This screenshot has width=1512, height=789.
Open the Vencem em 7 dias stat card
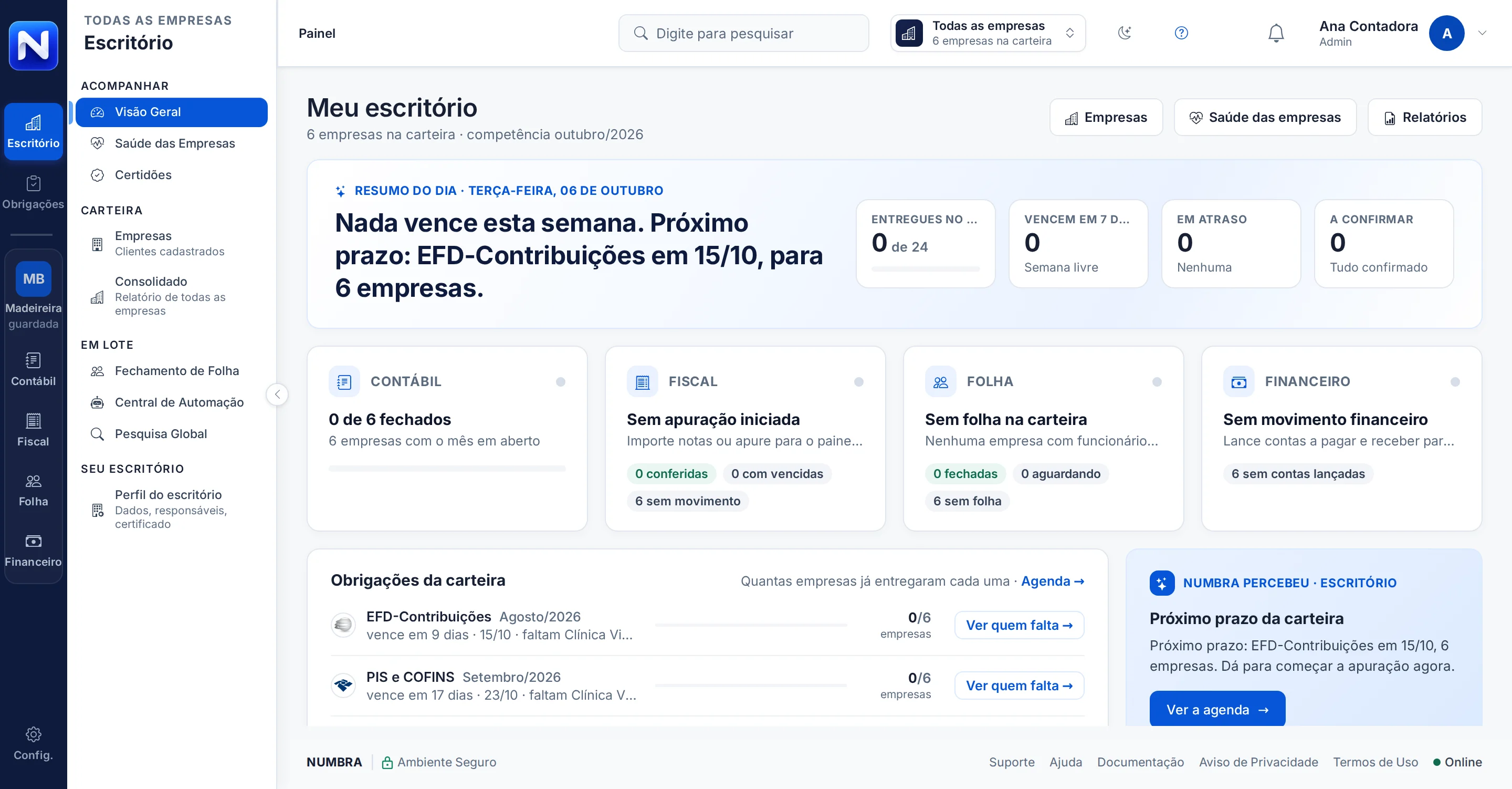point(1078,243)
